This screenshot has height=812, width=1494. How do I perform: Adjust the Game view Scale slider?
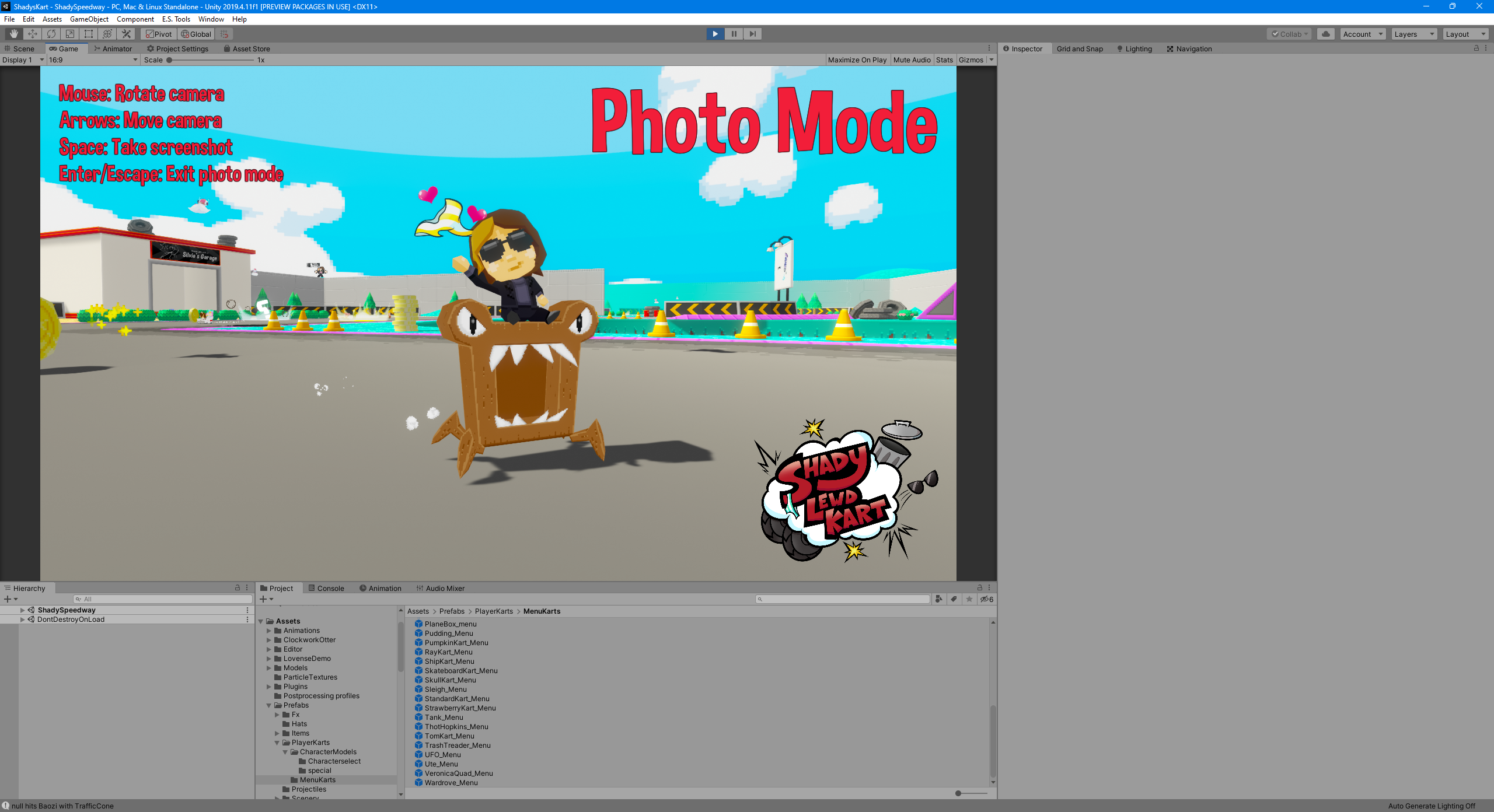[x=210, y=60]
